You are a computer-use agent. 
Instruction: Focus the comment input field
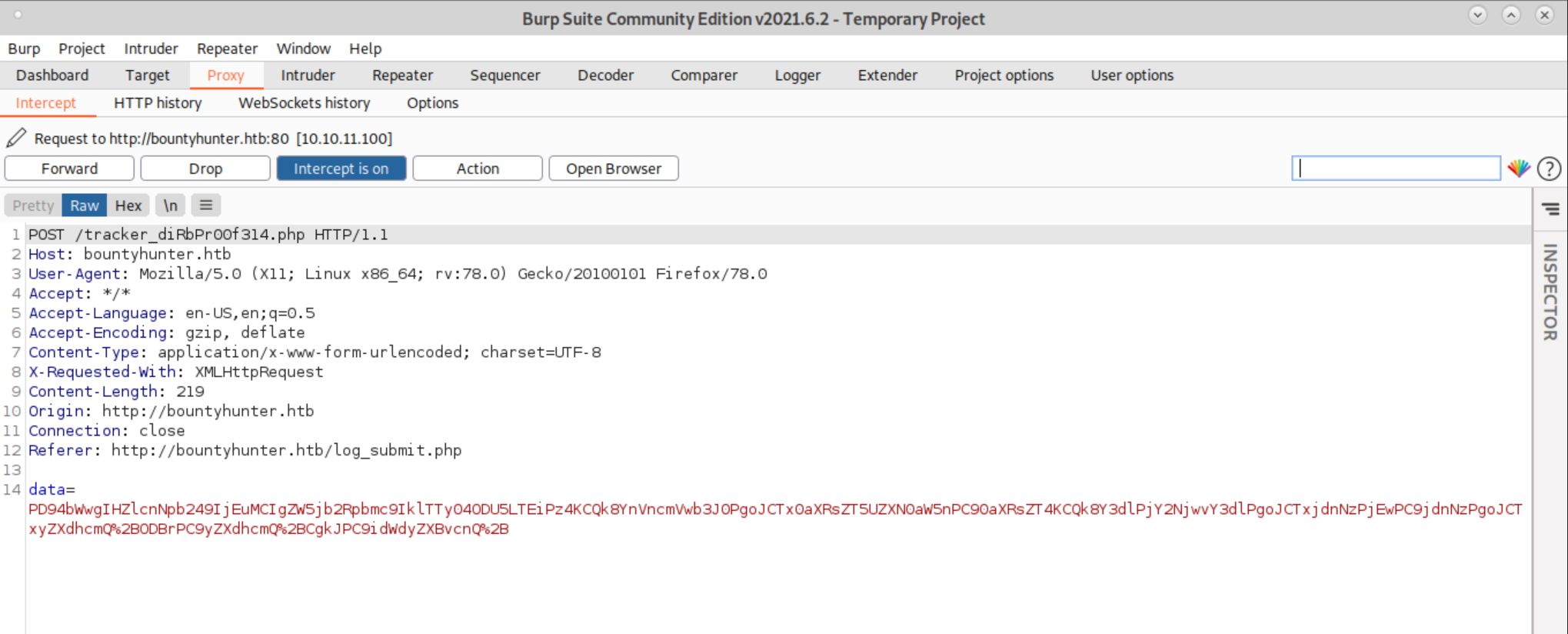1395,169
